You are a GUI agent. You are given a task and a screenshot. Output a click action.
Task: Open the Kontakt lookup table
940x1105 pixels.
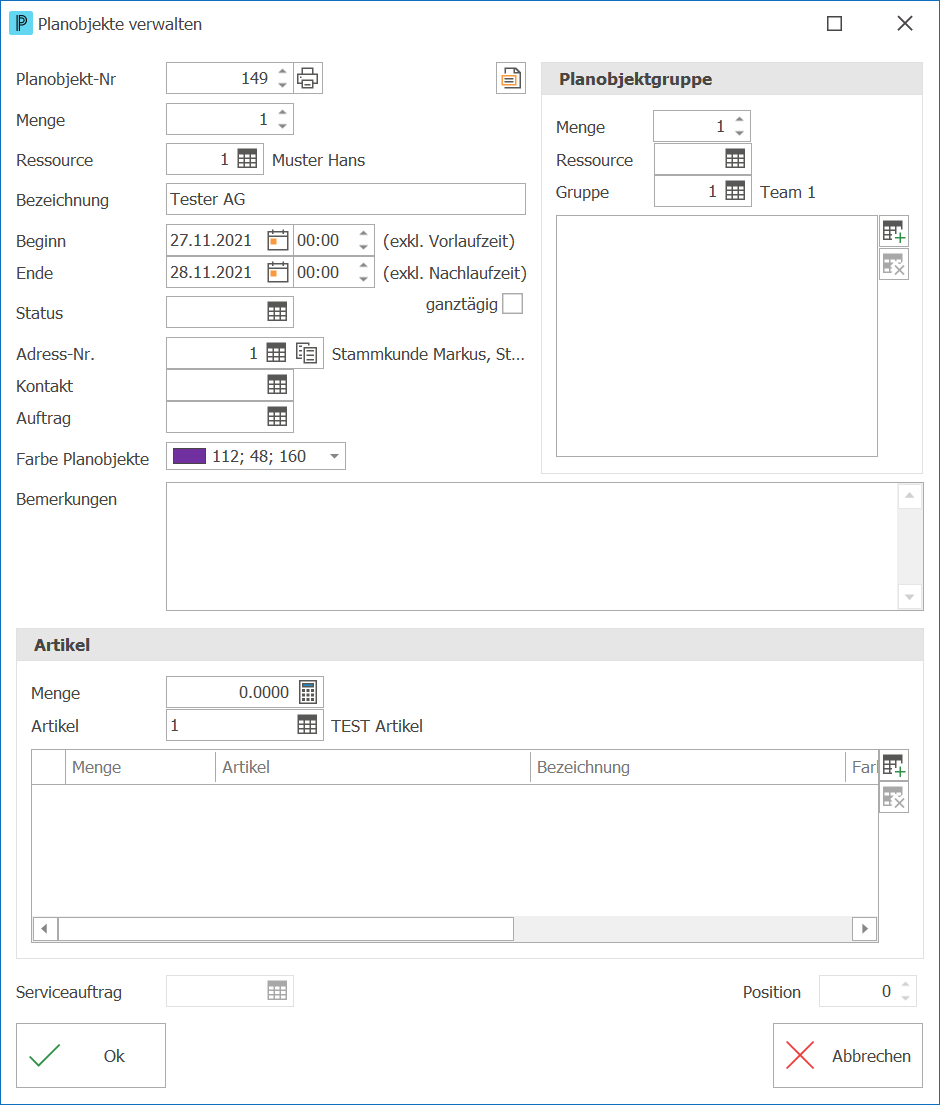pos(277,385)
